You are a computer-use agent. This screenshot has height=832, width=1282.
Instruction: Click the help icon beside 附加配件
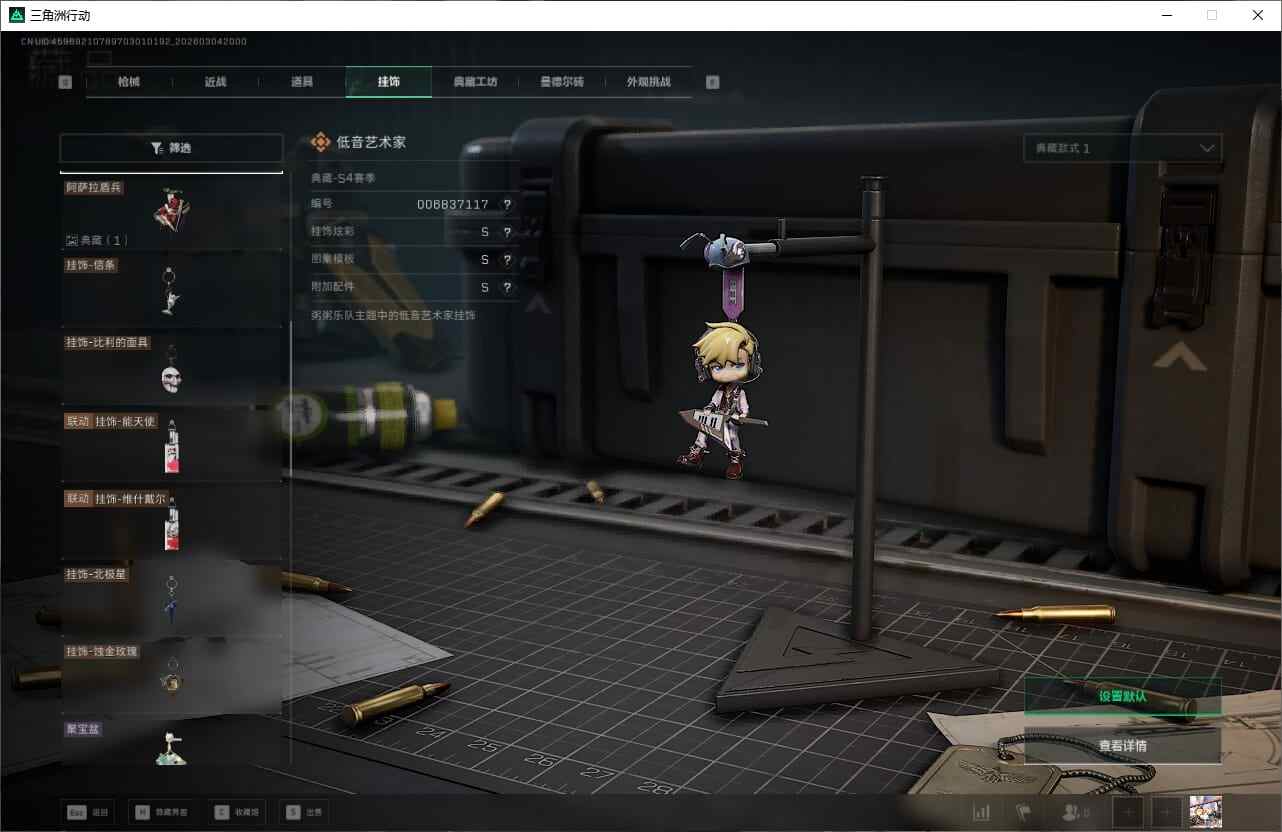coord(507,287)
